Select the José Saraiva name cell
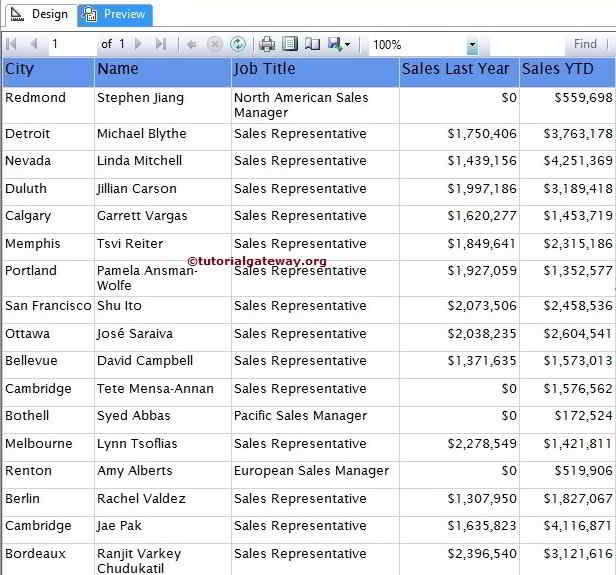 pos(163,337)
